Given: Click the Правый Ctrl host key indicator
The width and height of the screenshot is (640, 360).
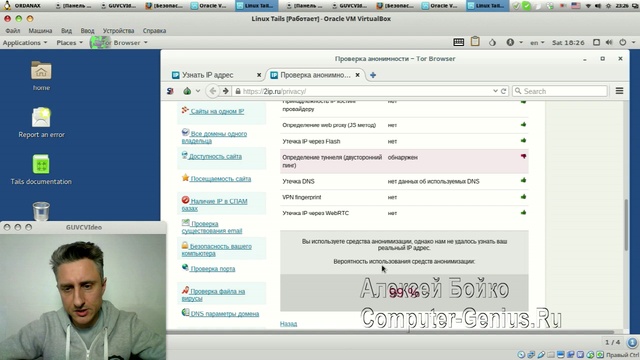Looking at the screenshot, I should click(623, 355).
